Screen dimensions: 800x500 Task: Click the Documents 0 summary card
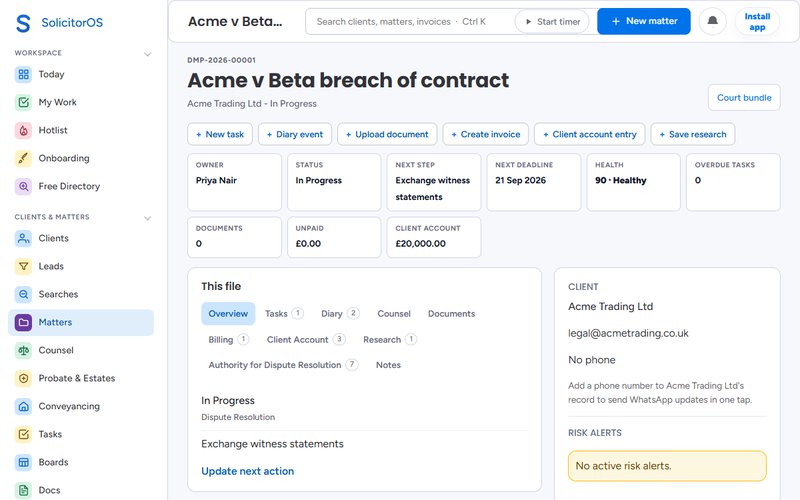tap(235, 237)
